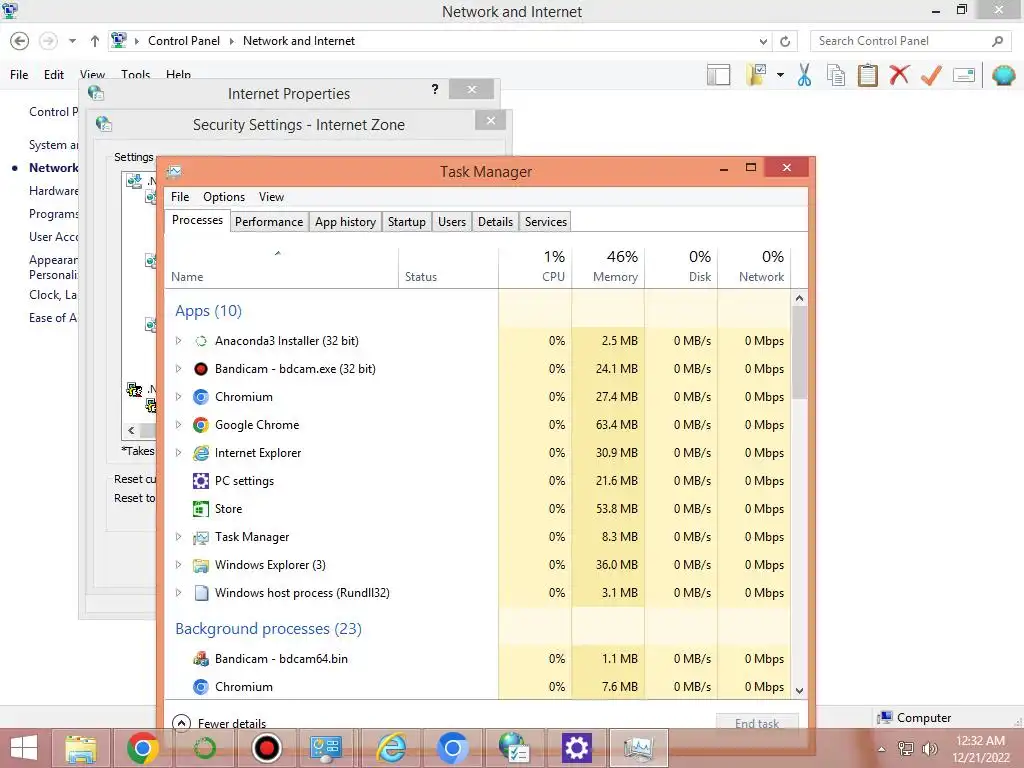Open the Control Panel Edit menu

54,75
